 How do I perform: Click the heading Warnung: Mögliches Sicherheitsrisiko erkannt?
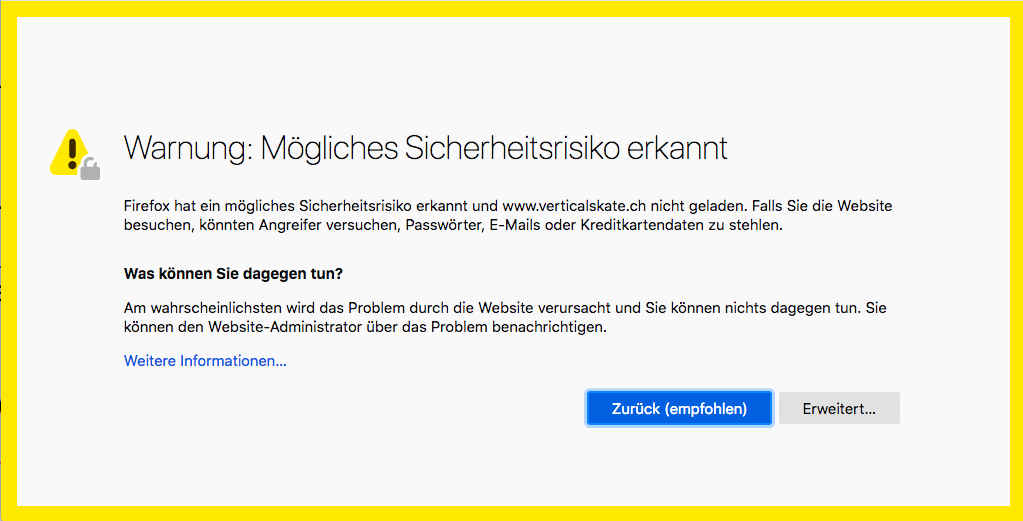tap(425, 148)
